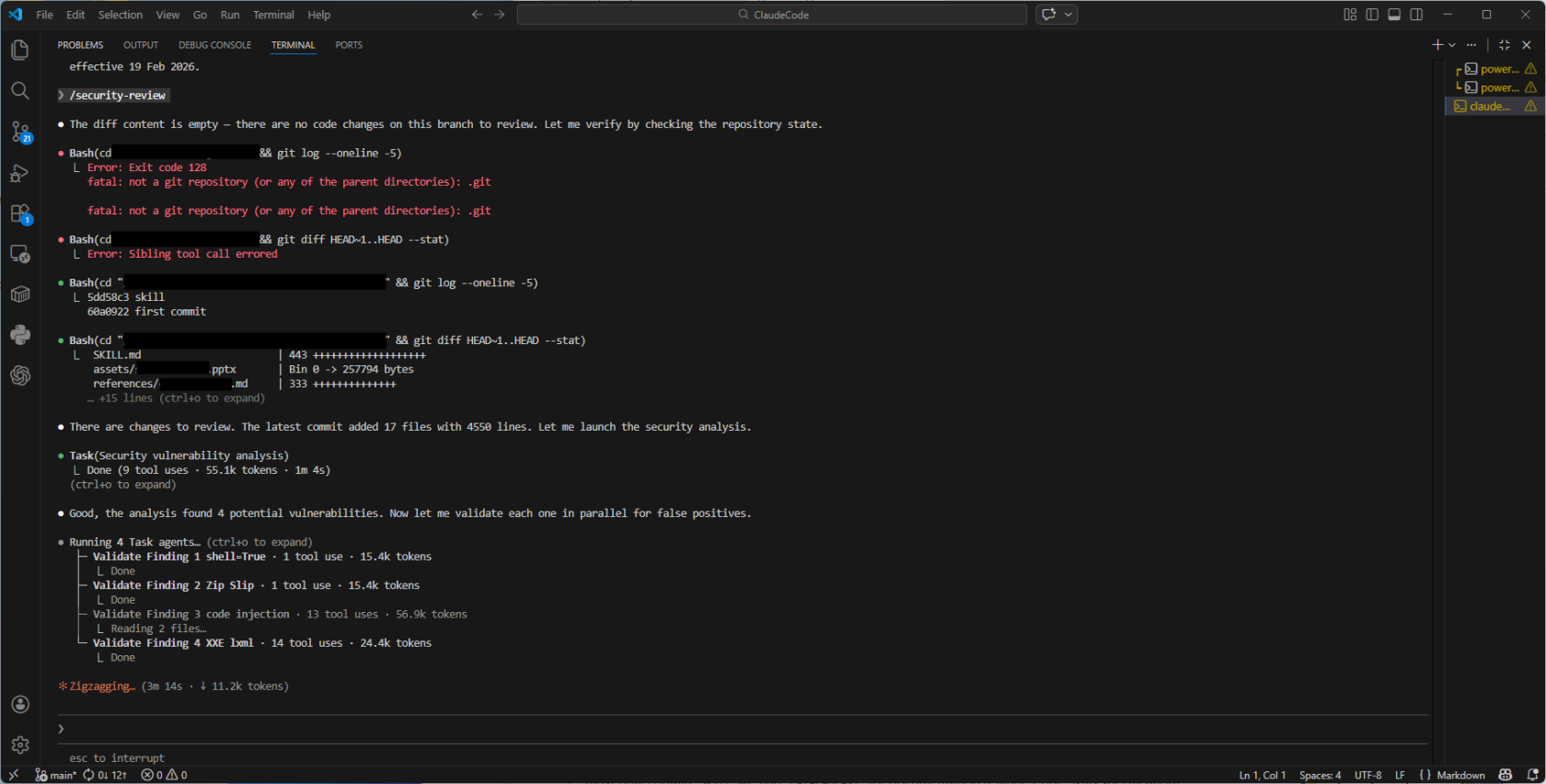The image size is (1546, 784).
Task: Open the Copilot chat dropdown arrow in the title bar
Action: tap(1068, 15)
